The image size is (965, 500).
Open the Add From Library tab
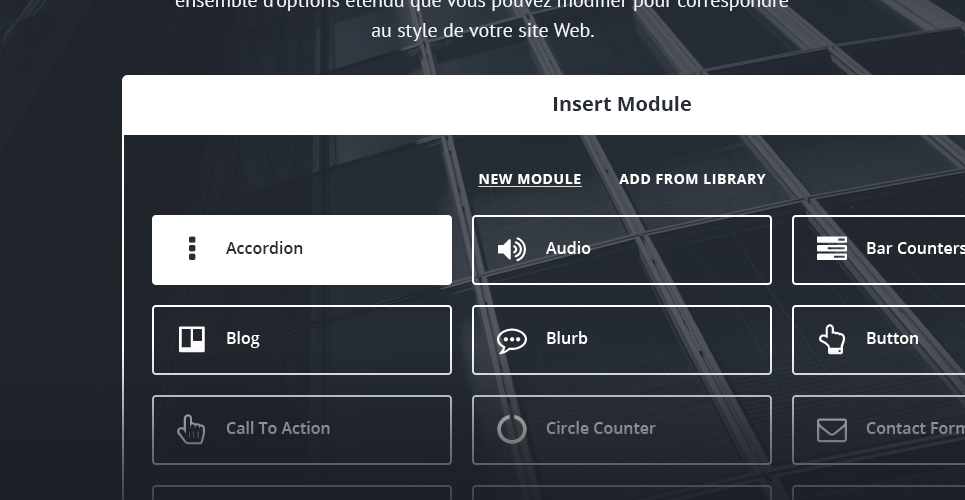[x=692, y=179]
